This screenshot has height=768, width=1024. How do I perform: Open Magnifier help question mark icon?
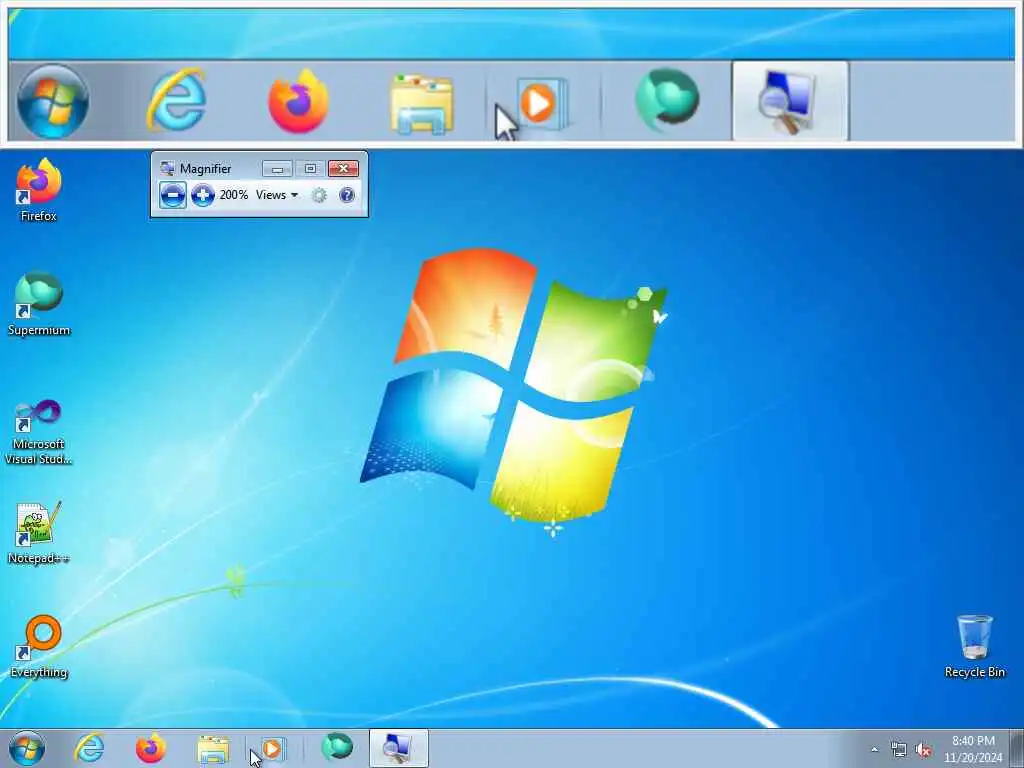point(347,195)
